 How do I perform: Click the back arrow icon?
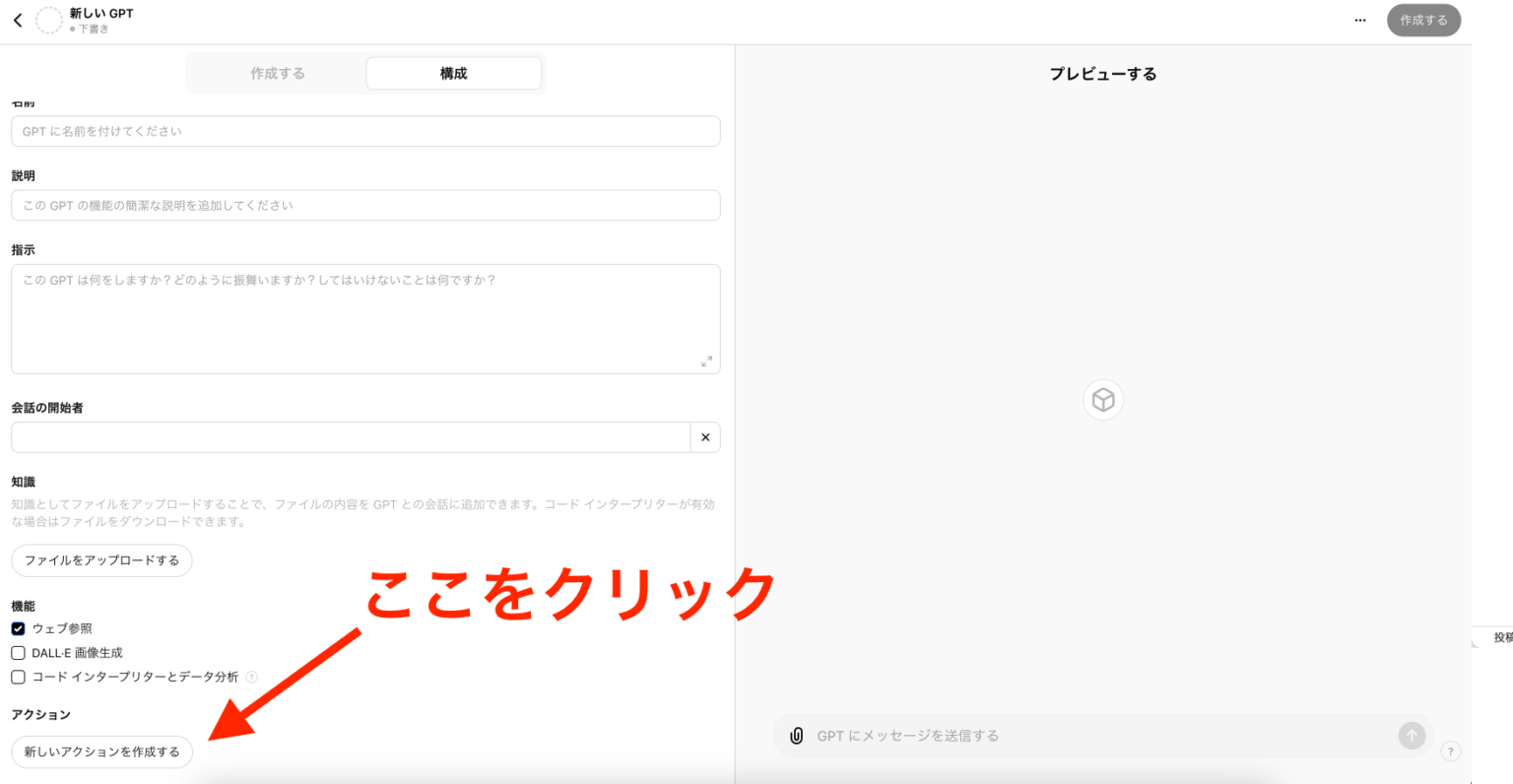click(x=18, y=20)
